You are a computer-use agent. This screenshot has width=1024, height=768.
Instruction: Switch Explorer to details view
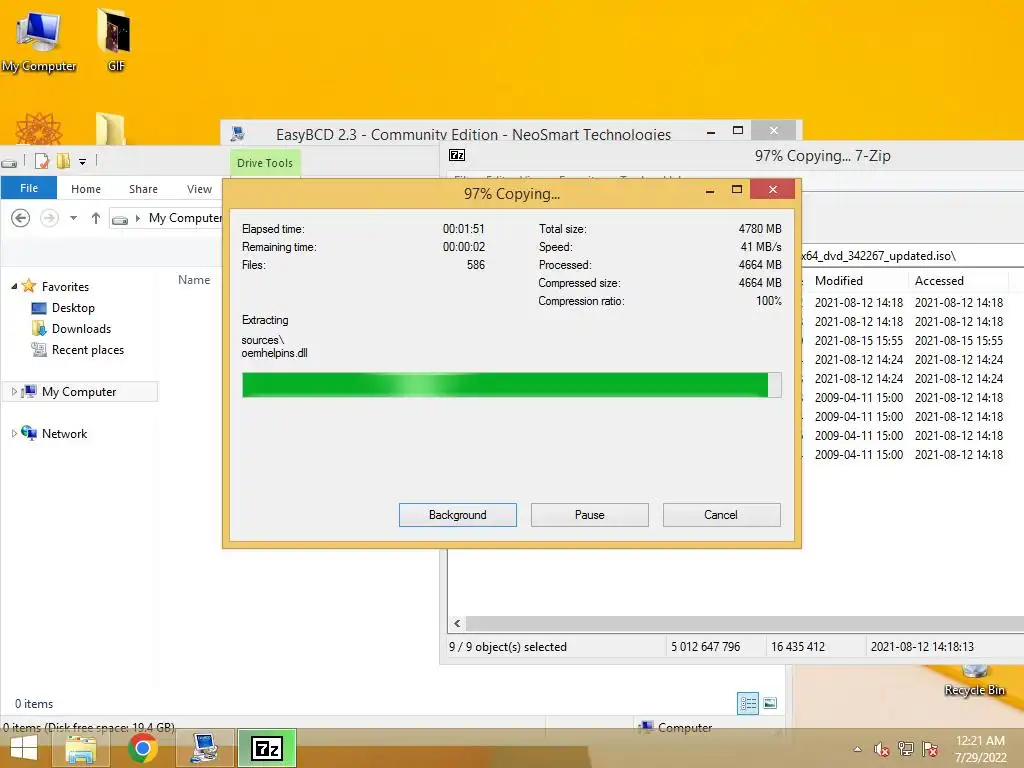point(748,703)
